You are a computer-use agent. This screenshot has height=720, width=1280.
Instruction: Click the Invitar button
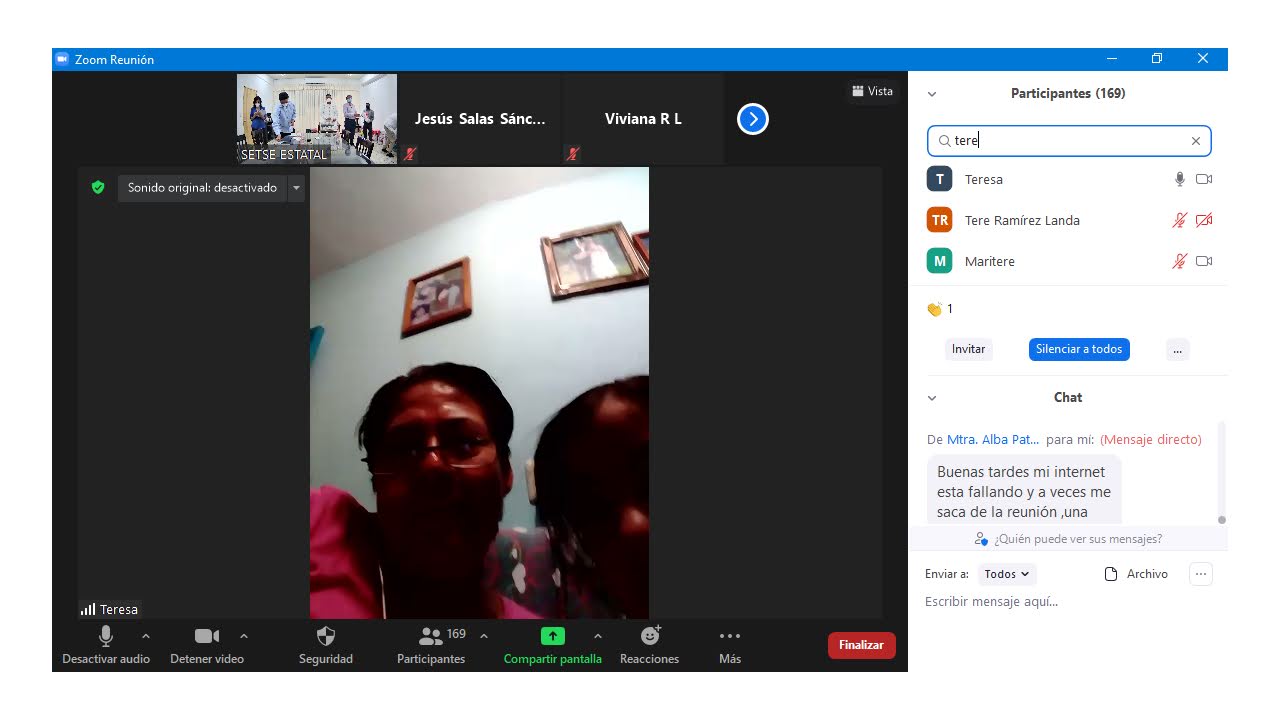coord(968,349)
